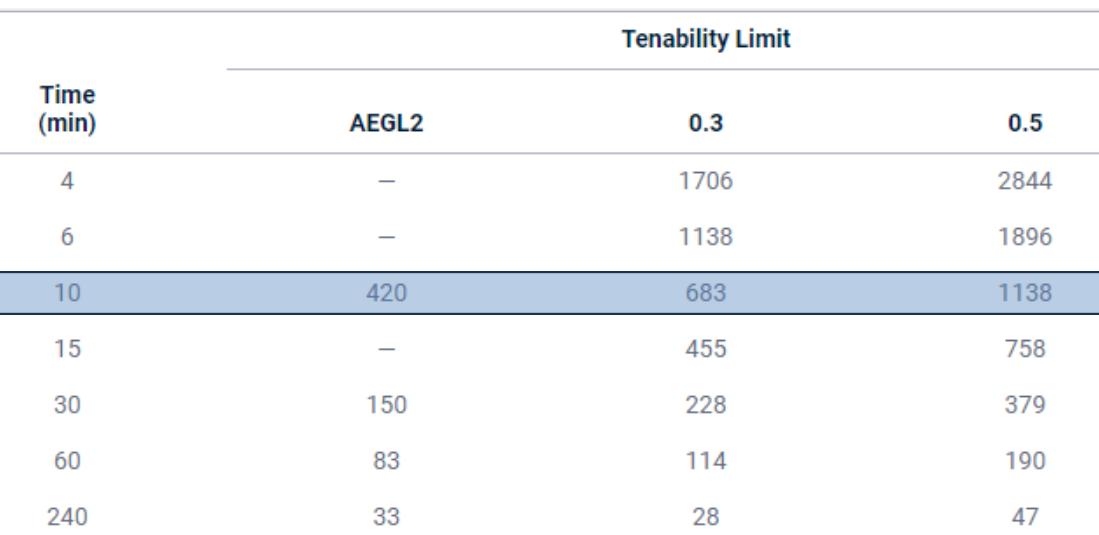
Task: Click the 47 value cell
Action: (1025, 517)
